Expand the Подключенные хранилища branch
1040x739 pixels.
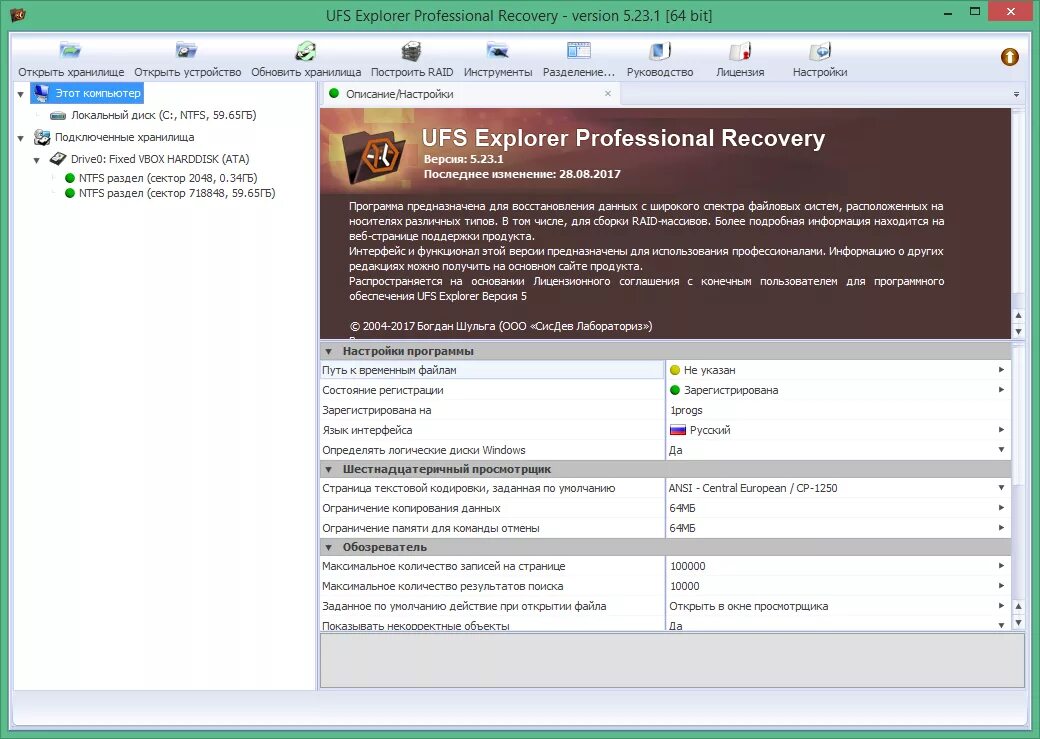[23, 137]
